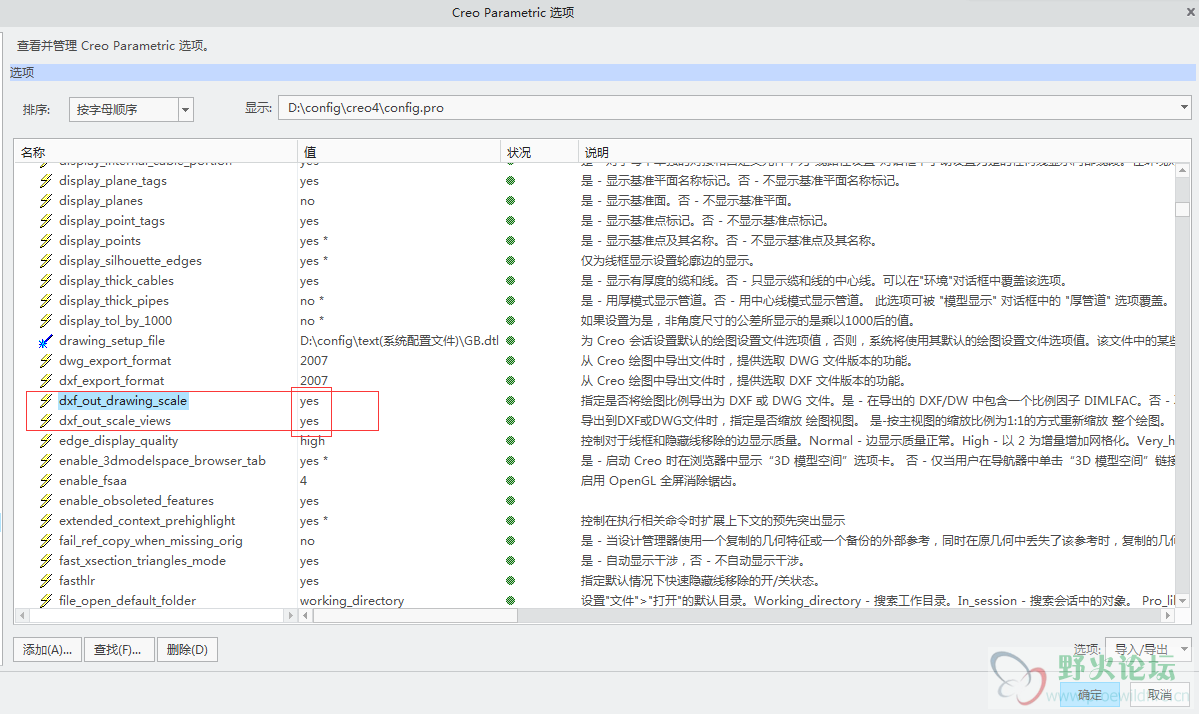Click the 2007 value of dwg_export_format
Image resolution: width=1199 pixels, height=714 pixels.
pyautogui.click(x=314, y=361)
